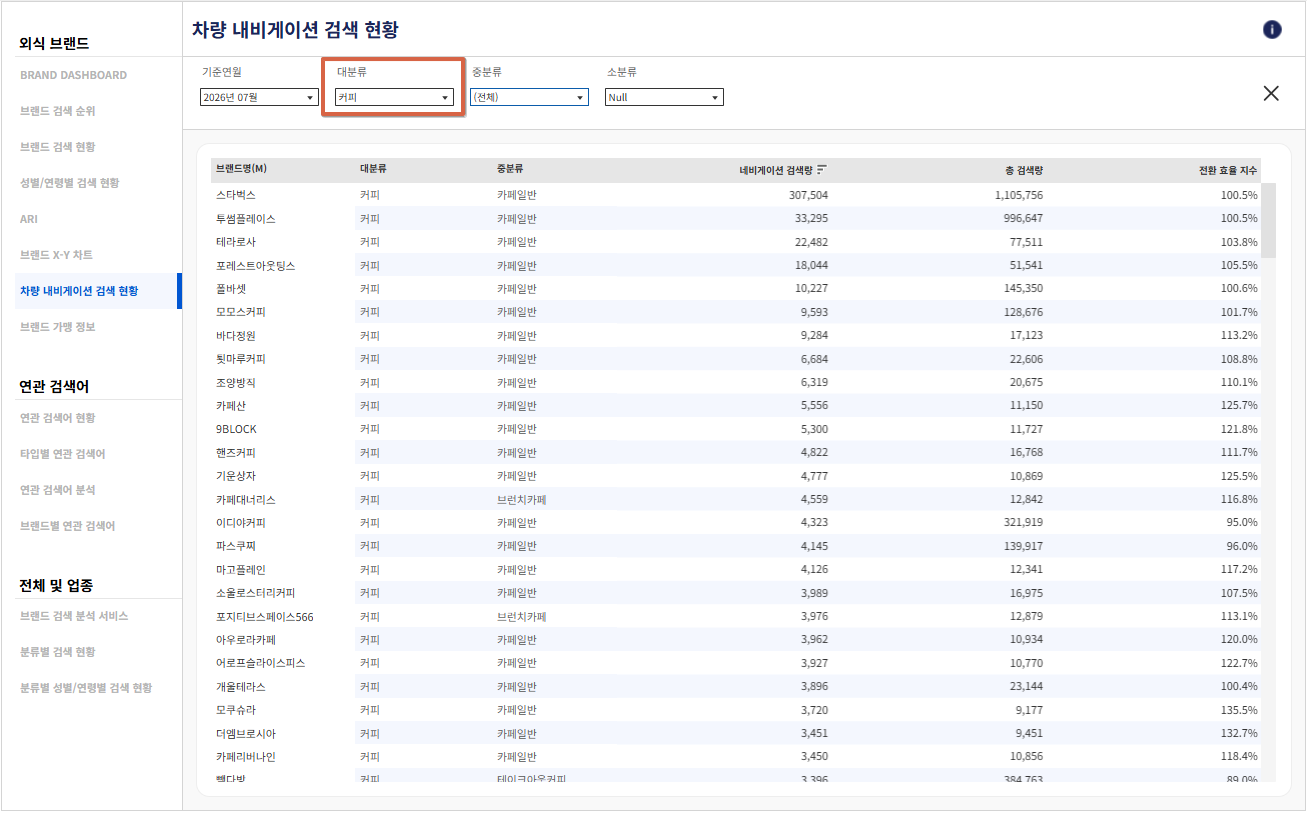Click the info icon at top right
This screenshot has width=1307, height=814.
point(1272,29)
